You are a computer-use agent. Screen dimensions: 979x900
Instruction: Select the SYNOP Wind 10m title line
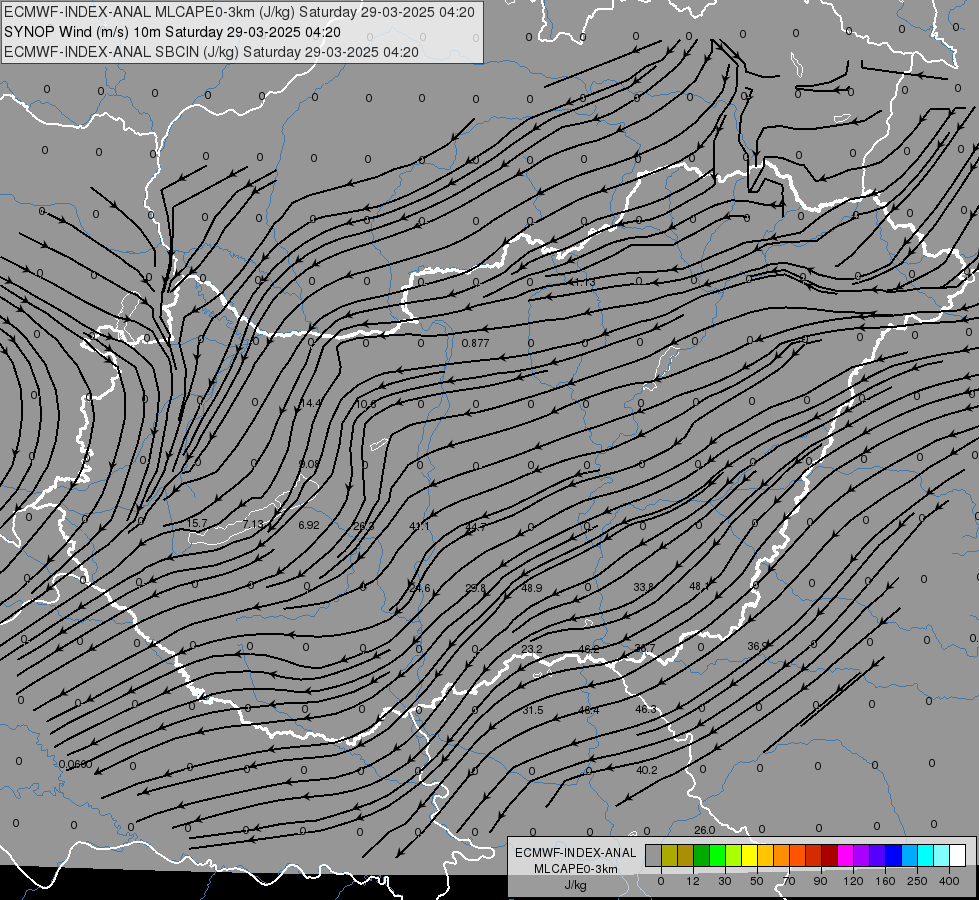pos(172,31)
